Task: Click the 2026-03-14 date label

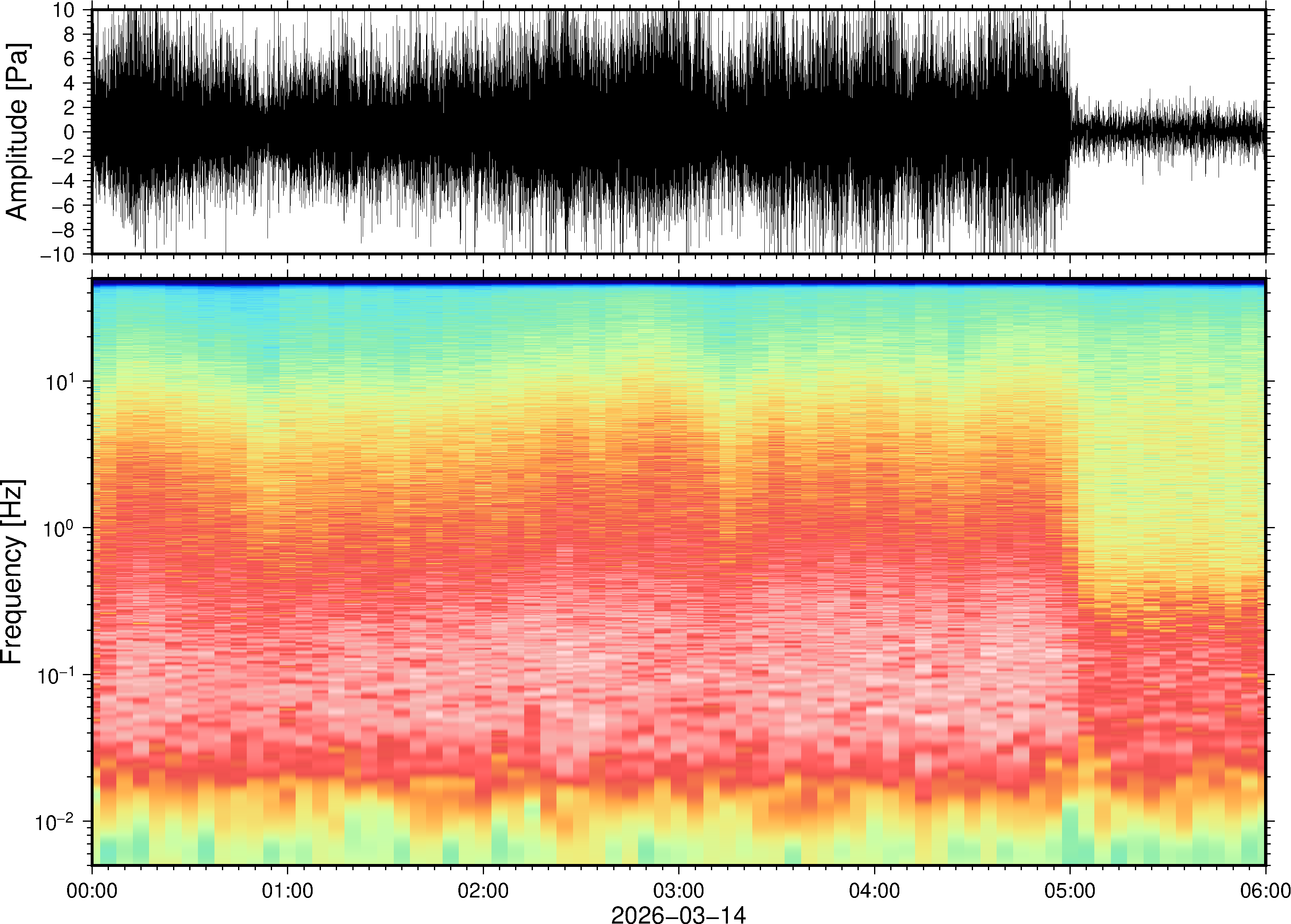Action: (x=678, y=914)
